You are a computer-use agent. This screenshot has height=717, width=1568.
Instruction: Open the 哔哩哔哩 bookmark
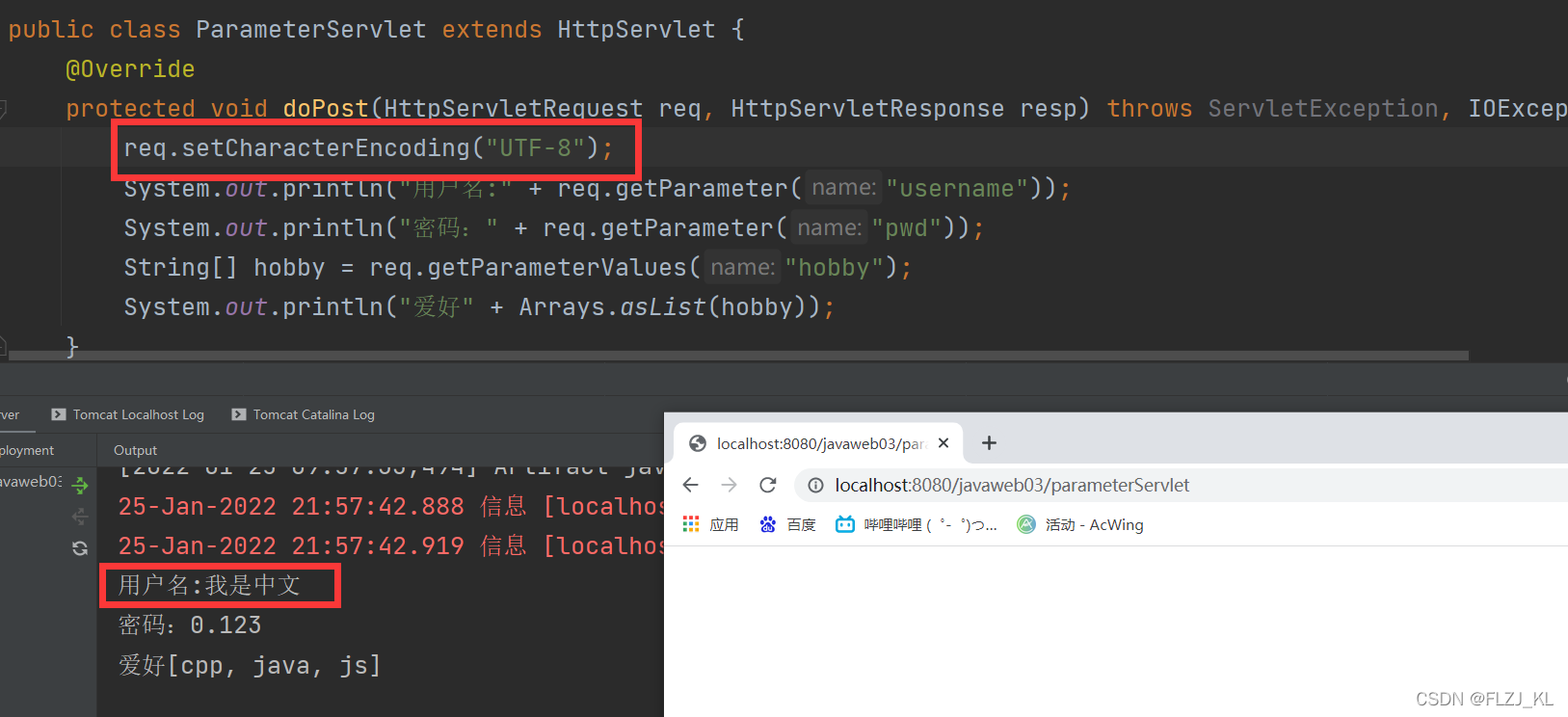tap(916, 524)
